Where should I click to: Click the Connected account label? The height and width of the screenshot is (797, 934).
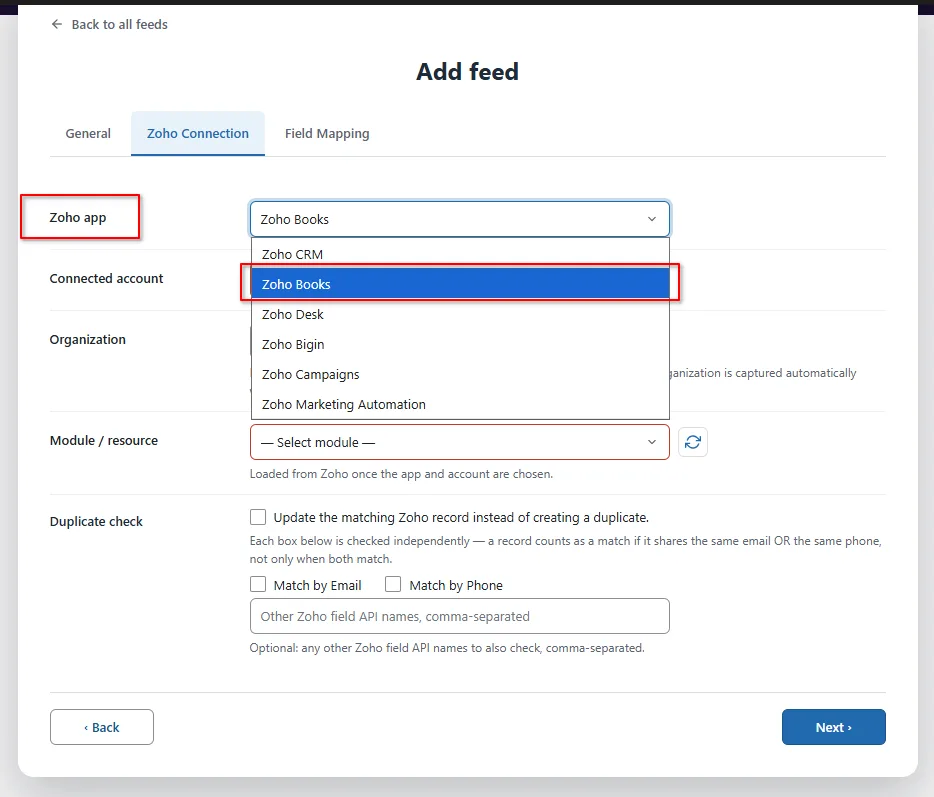pos(106,278)
